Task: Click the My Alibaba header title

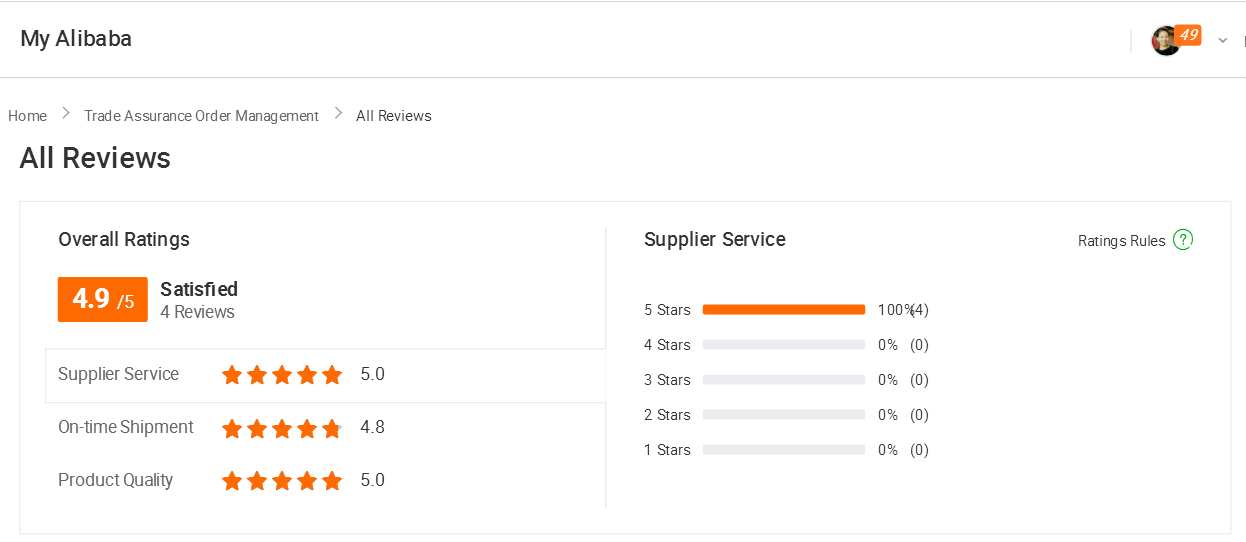Action: pyautogui.click(x=76, y=39)
